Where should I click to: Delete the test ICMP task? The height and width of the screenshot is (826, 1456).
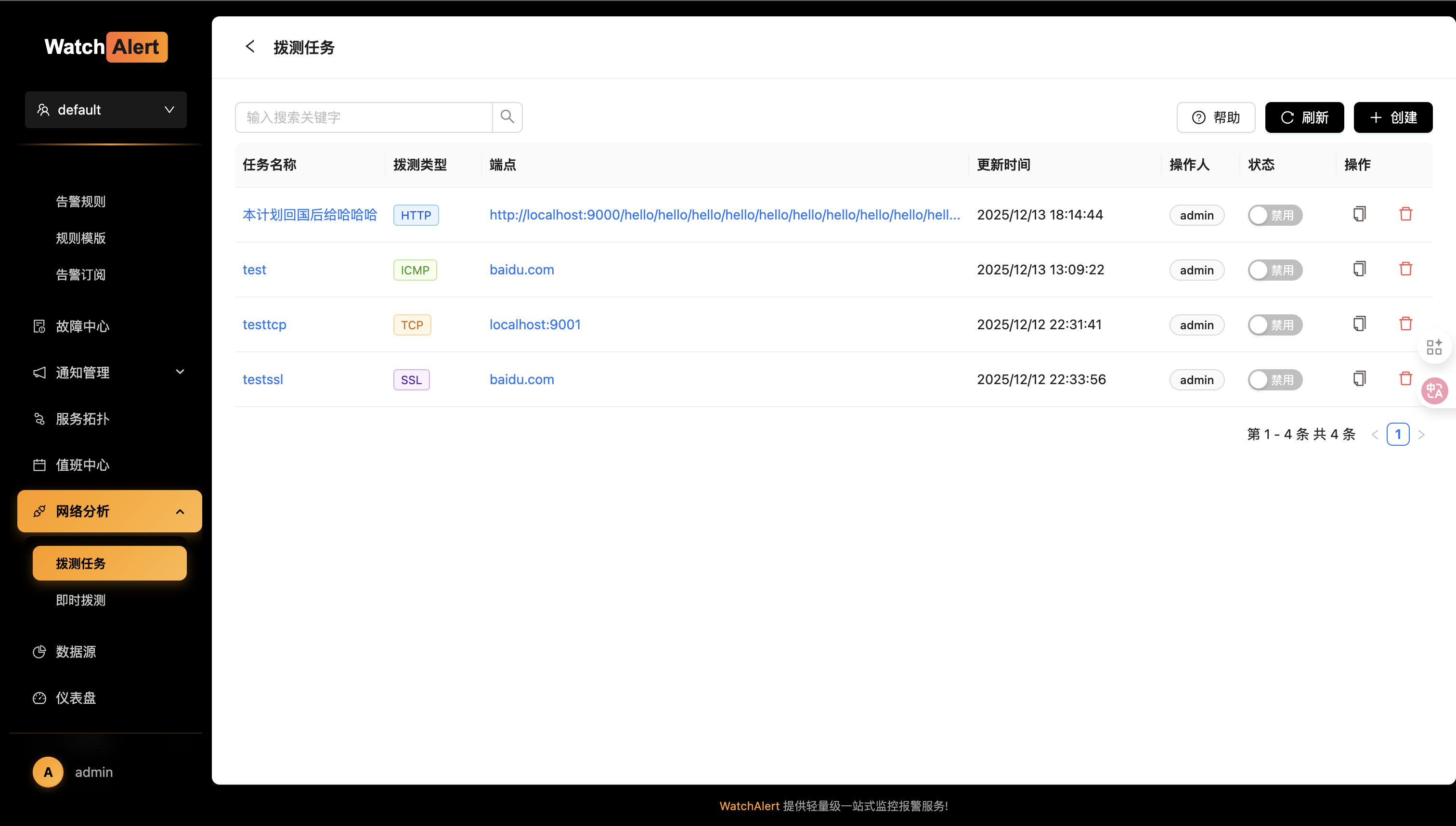1405,269
